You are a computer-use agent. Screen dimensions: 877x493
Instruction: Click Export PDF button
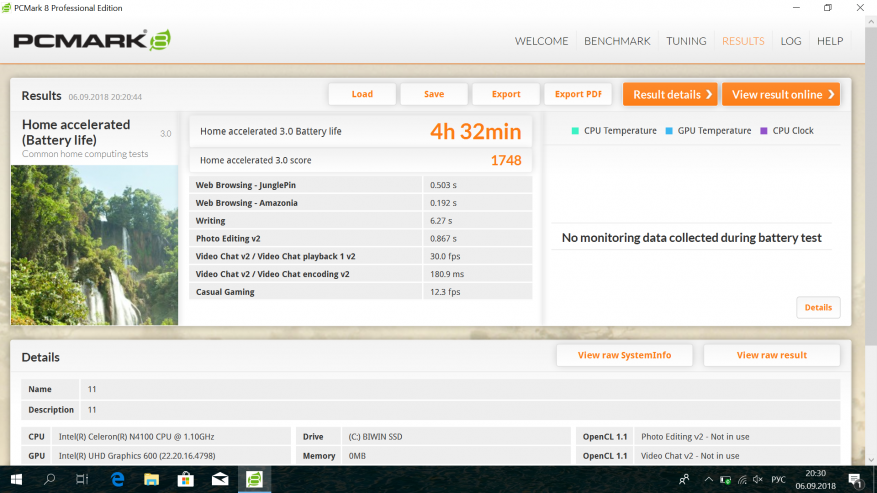(578, 94)
